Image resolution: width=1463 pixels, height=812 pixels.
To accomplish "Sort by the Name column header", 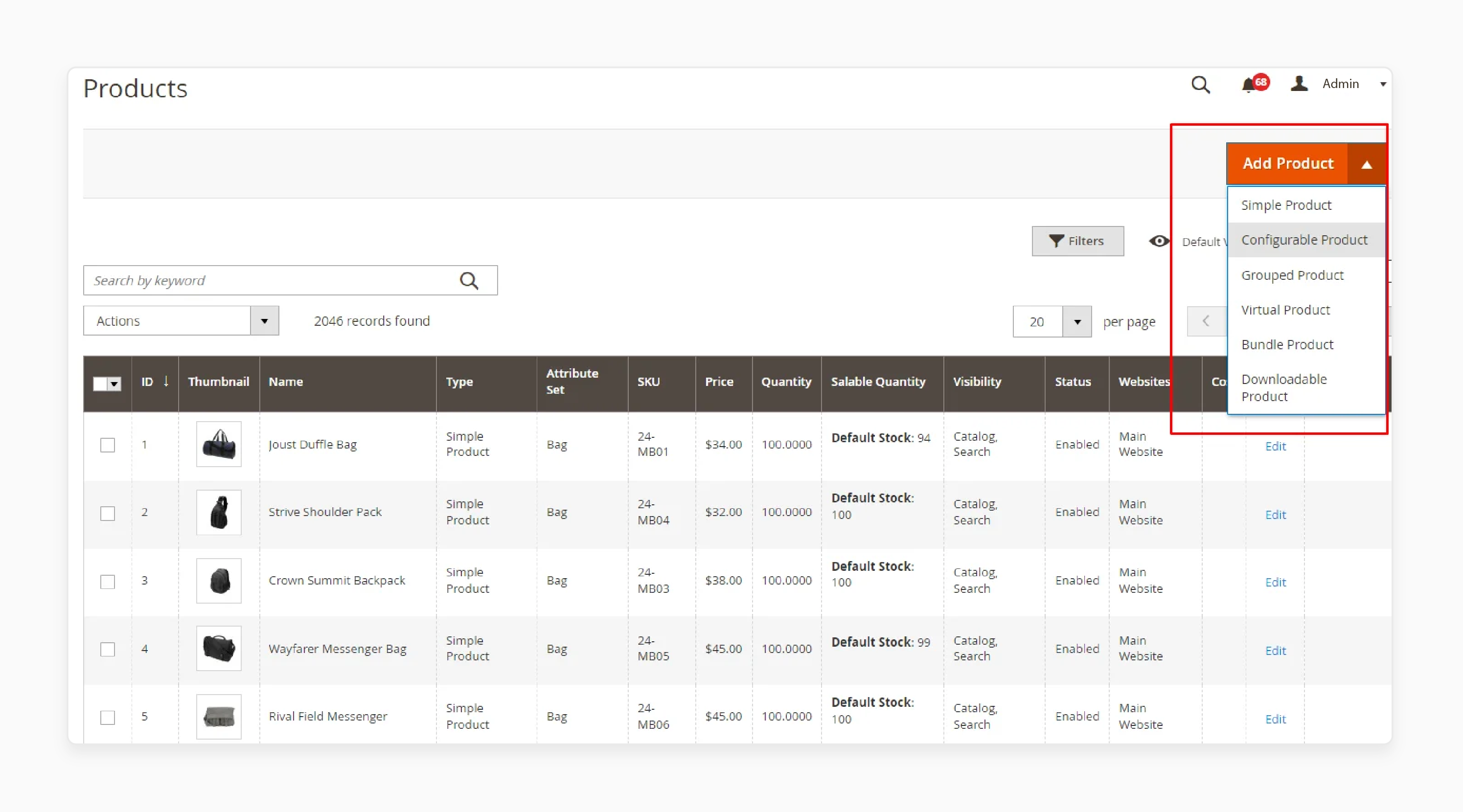I will click(347, 382).
